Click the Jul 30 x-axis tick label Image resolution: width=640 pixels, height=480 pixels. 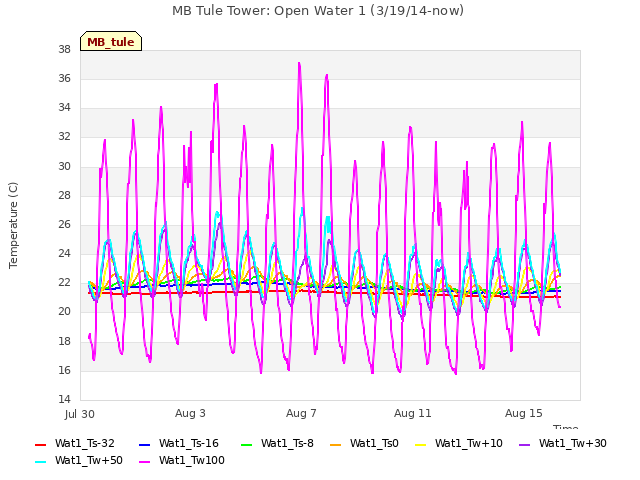click(80, 414)
